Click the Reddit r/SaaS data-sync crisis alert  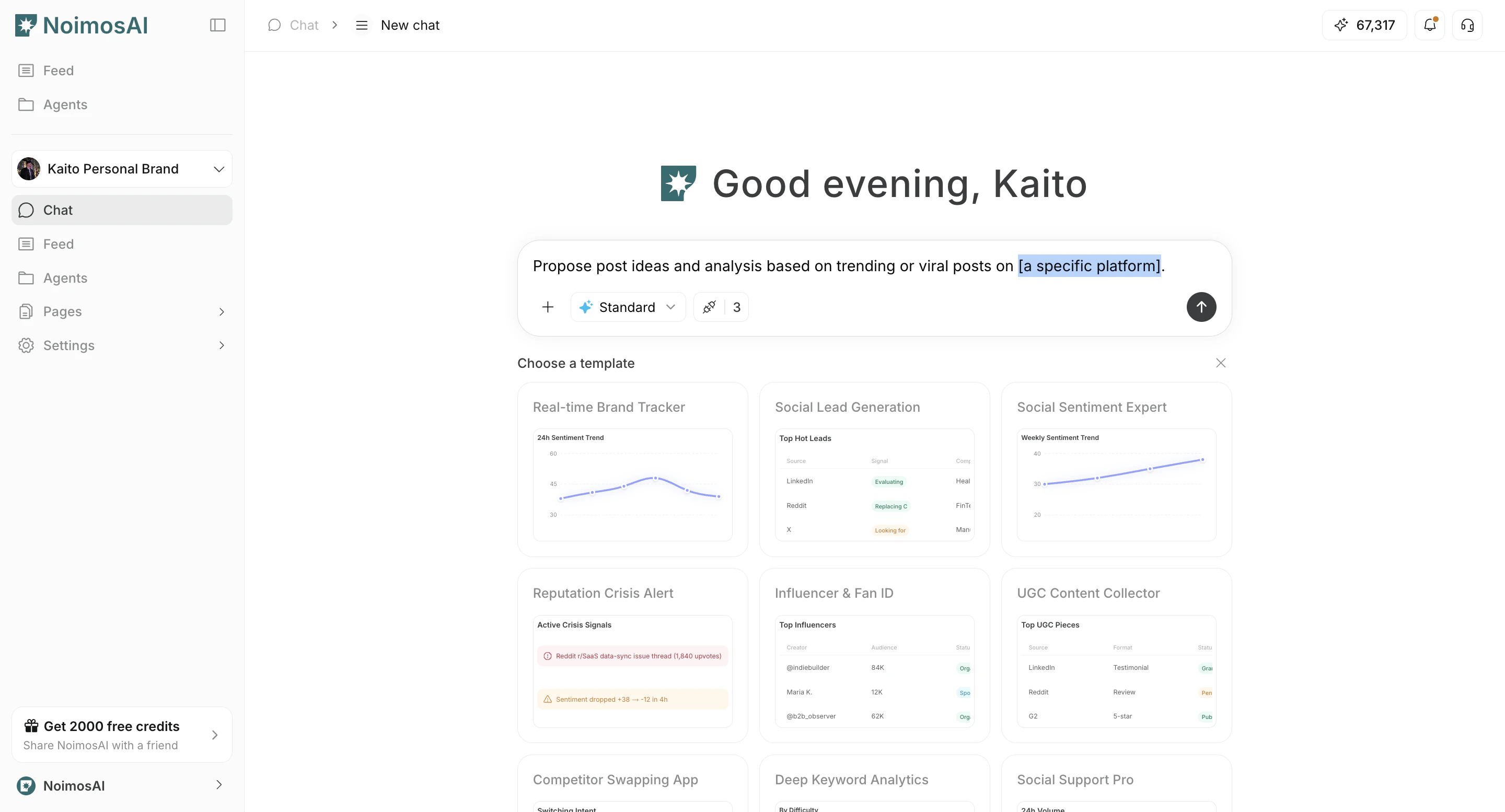[632, 656]
